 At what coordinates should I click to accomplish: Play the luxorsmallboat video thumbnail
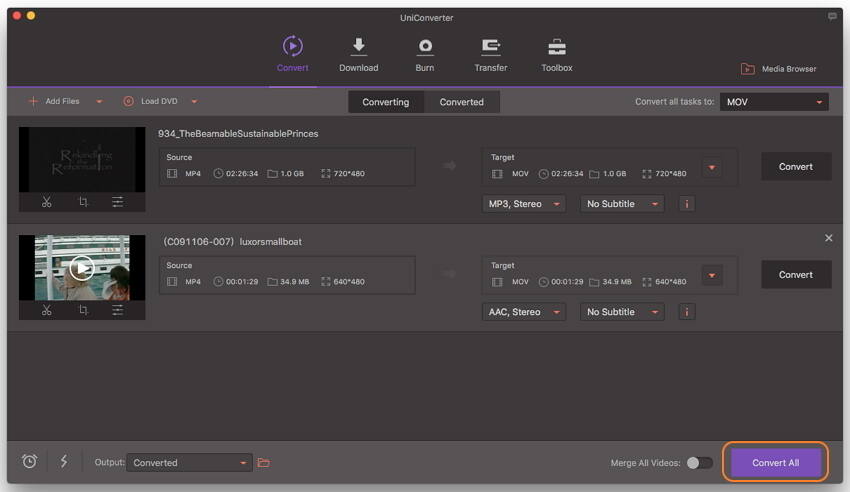point(82,267)
